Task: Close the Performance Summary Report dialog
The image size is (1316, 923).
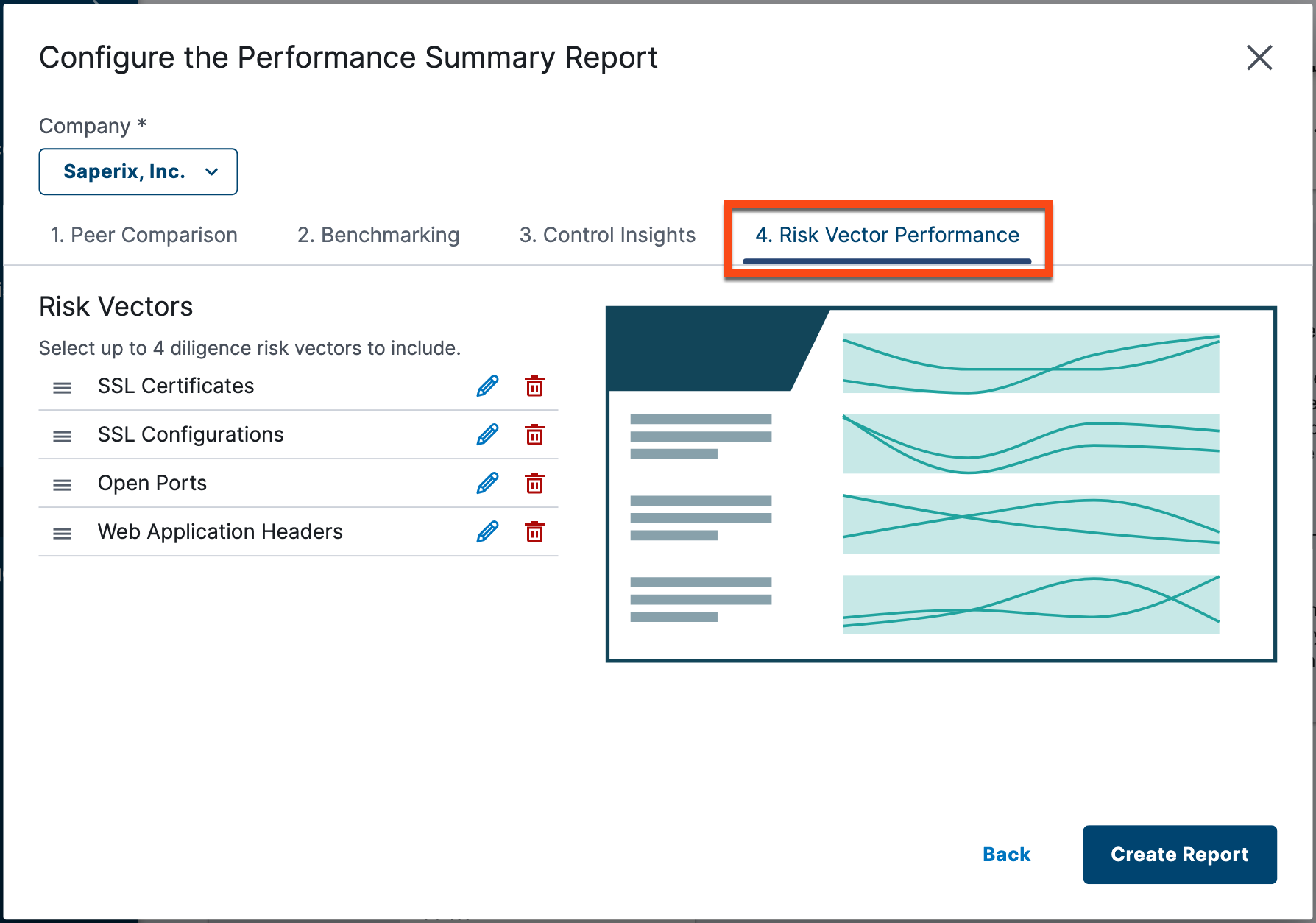Action: coord(1259,58)
